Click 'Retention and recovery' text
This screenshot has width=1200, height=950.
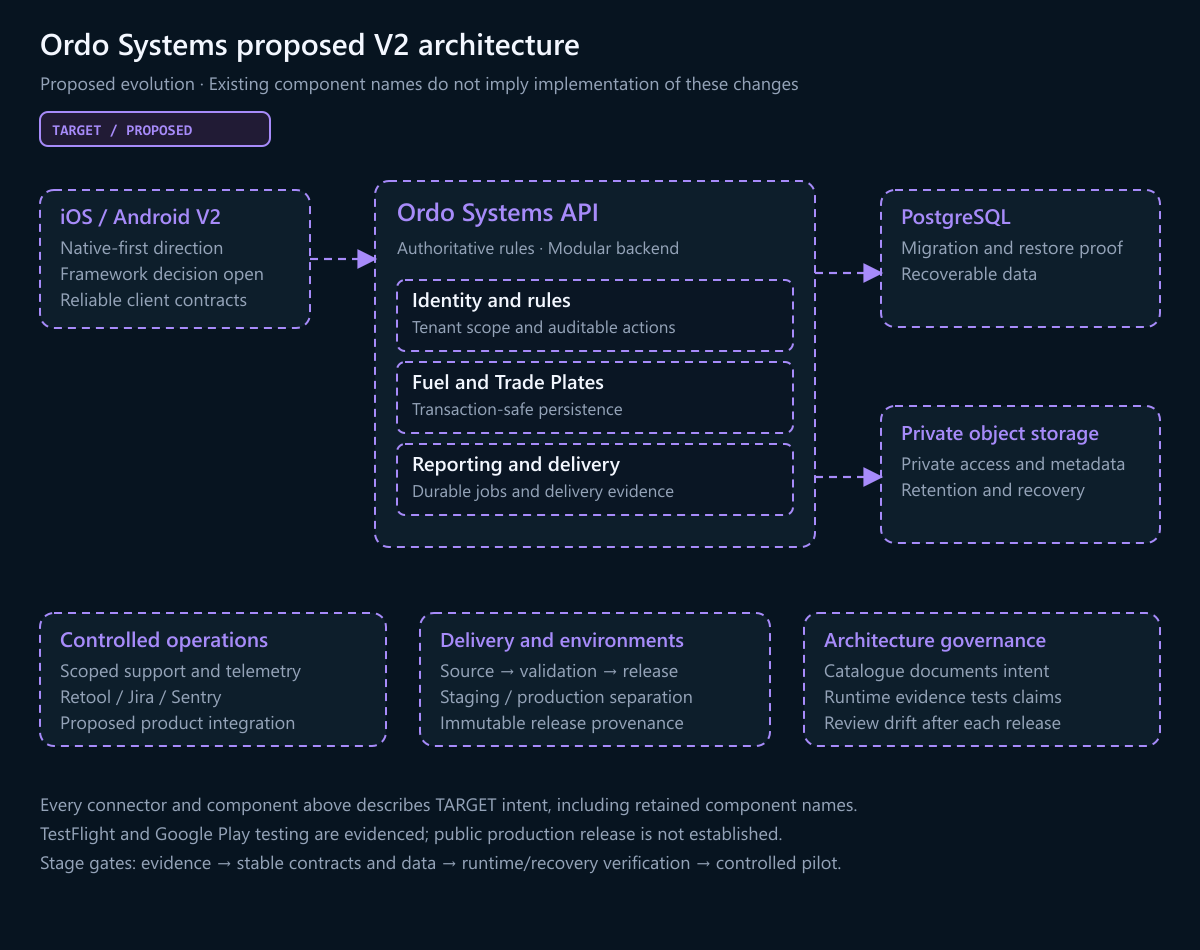click(x=993, y=490)
